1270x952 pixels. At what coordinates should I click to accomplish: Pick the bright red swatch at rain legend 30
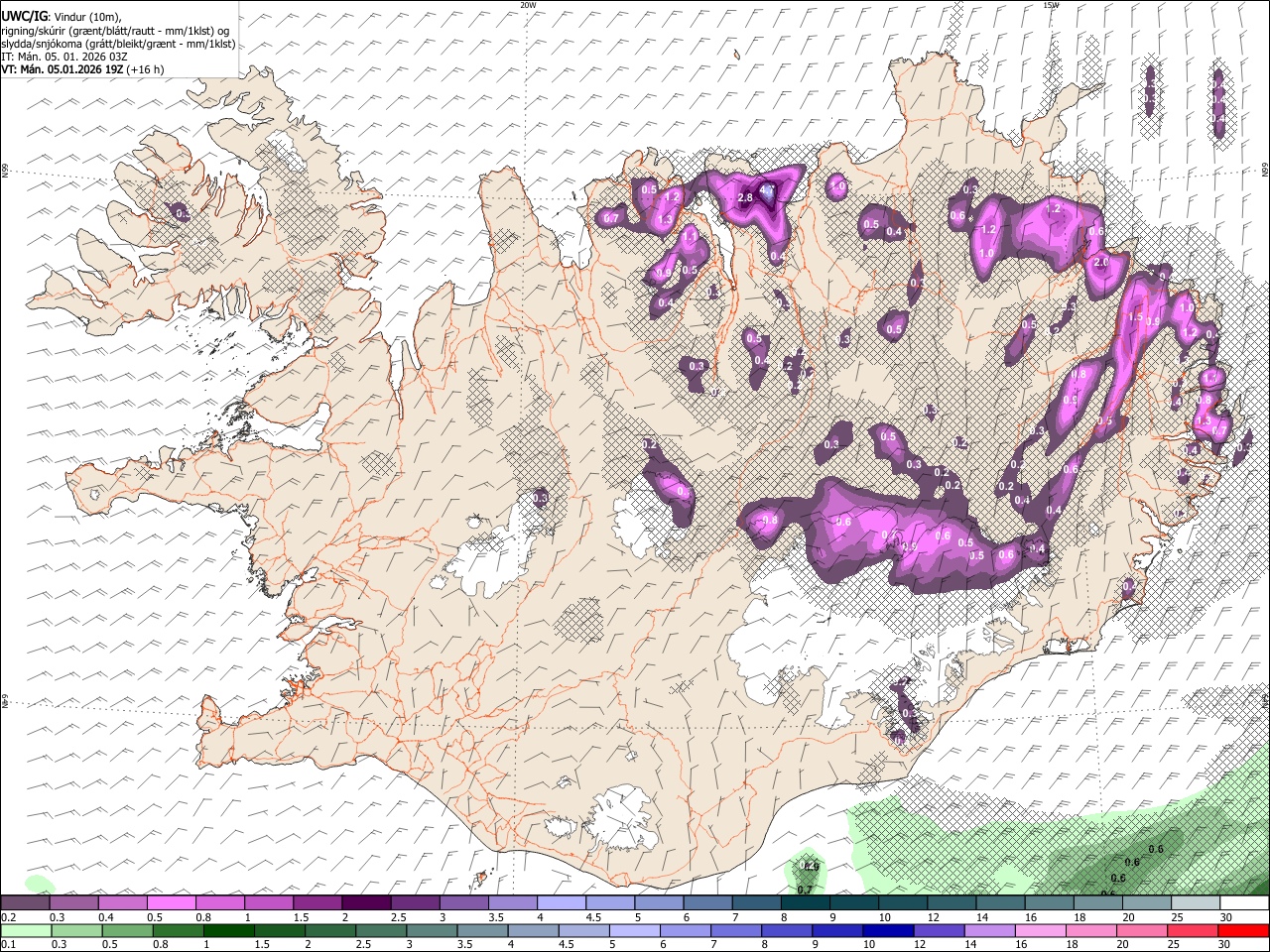tap(1243, 930)
